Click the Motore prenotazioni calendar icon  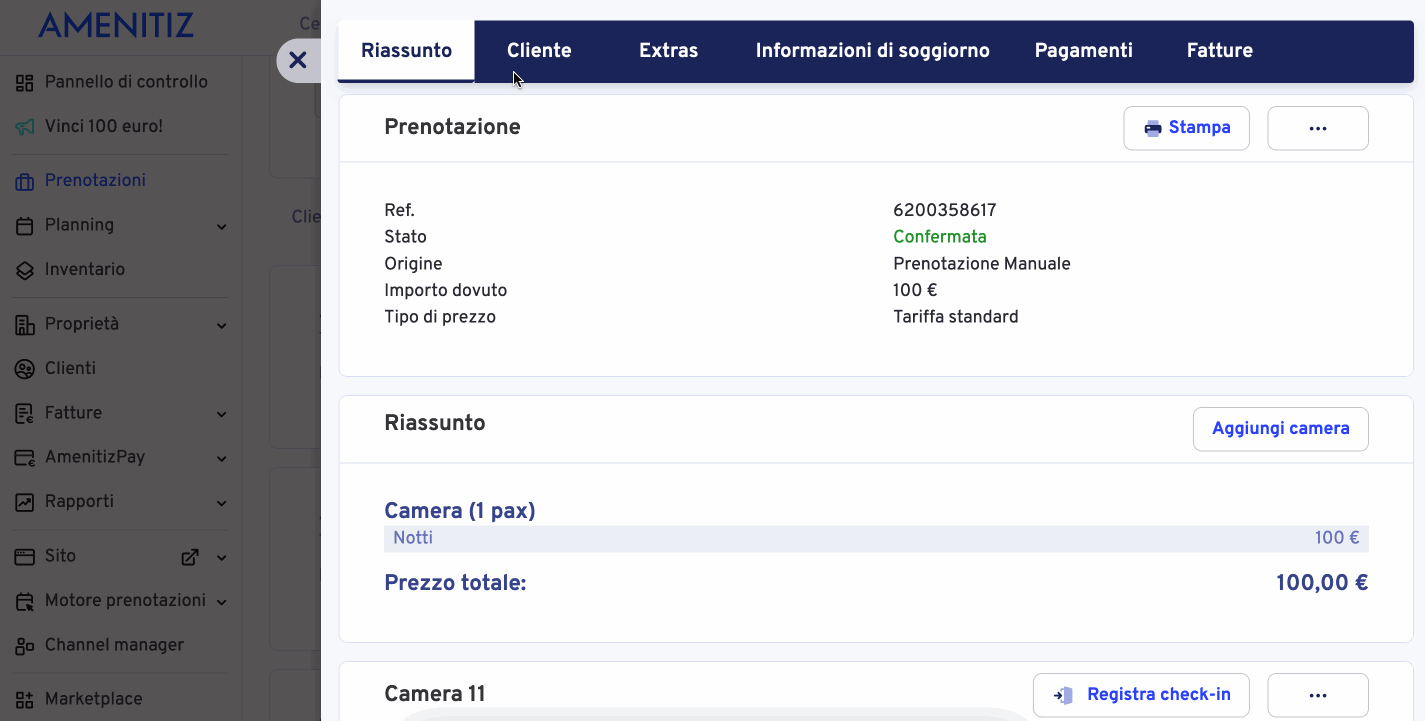coord(25,601)
